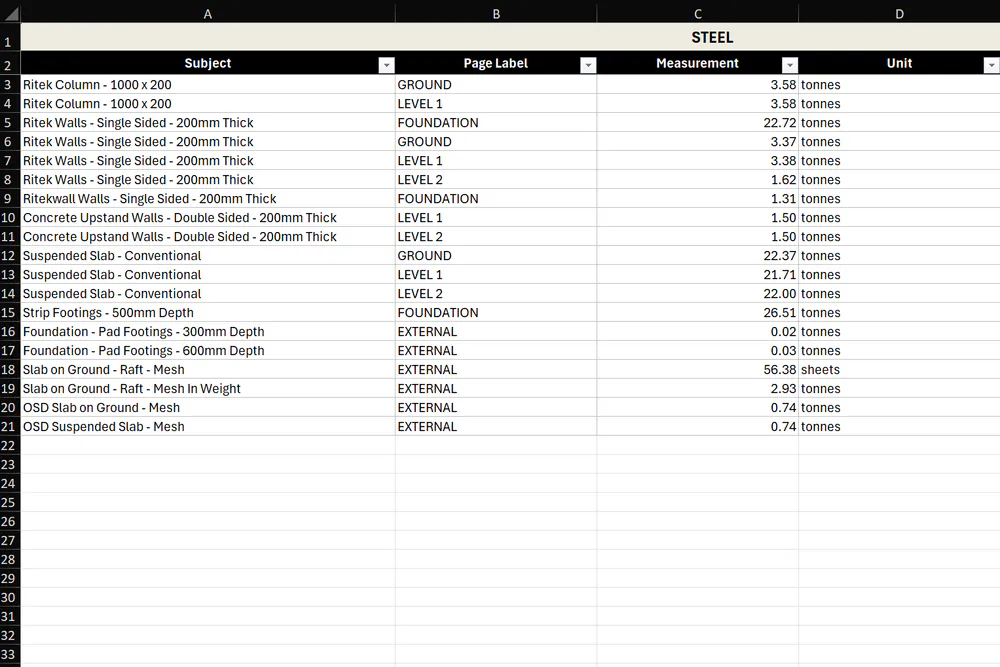
Task: Click the Subject header cell
Action: [x=208, y=63]
